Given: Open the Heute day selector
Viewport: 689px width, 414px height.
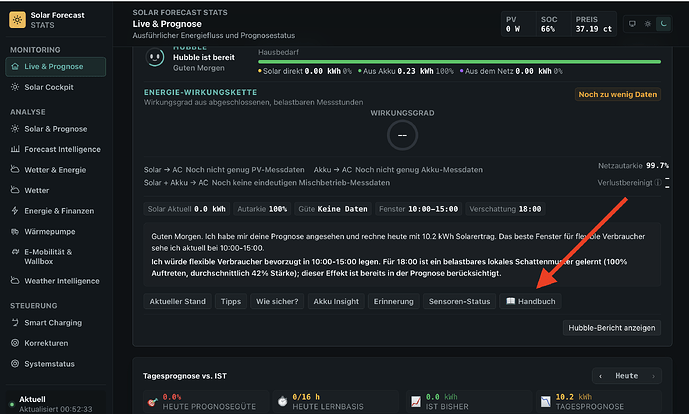Looking at the screenshot, I should point(627,376).
